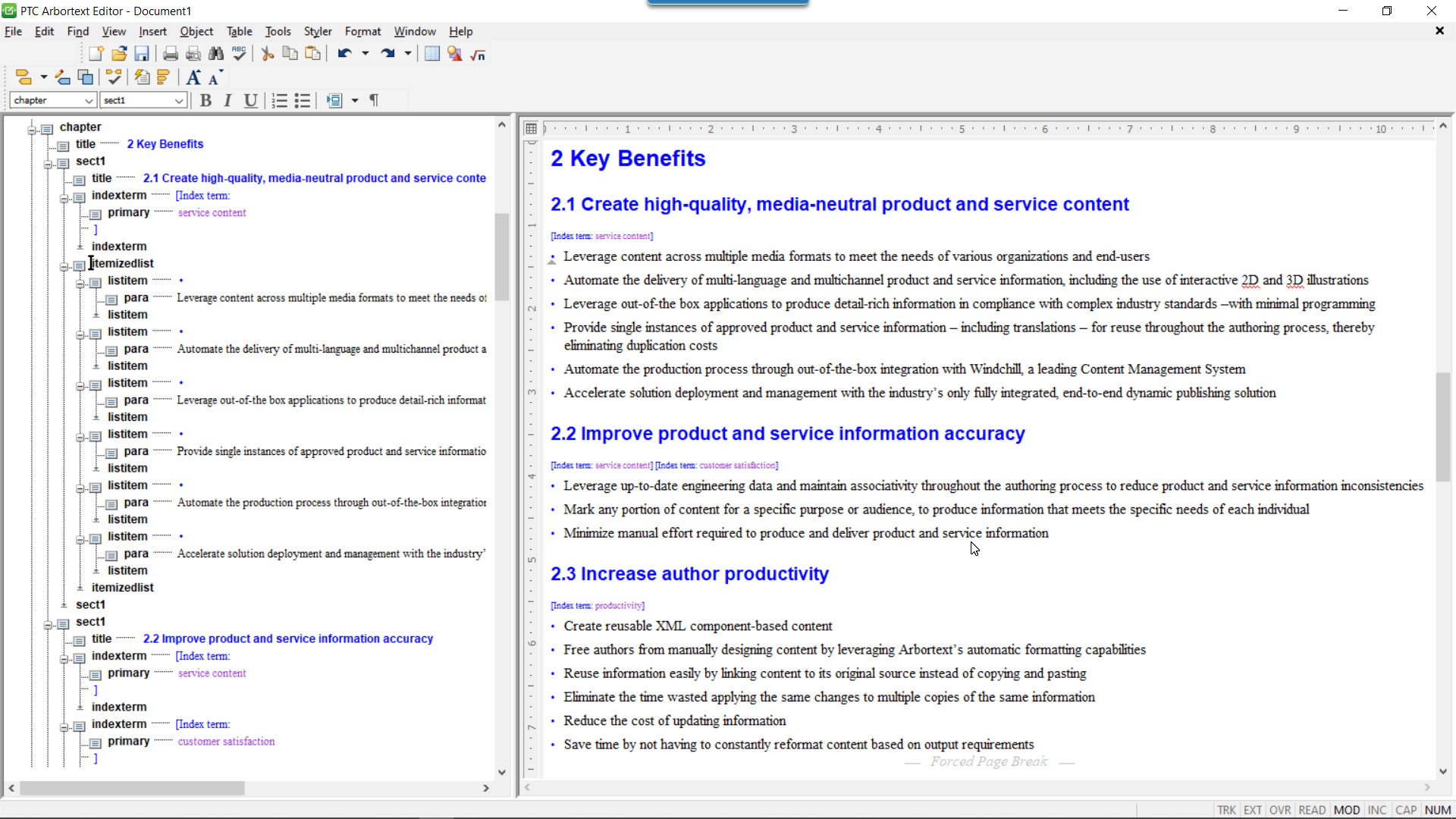Select tree title '2.2 Improve product and service information accuracy'
Screen dimensions: 1456x819
288,639
